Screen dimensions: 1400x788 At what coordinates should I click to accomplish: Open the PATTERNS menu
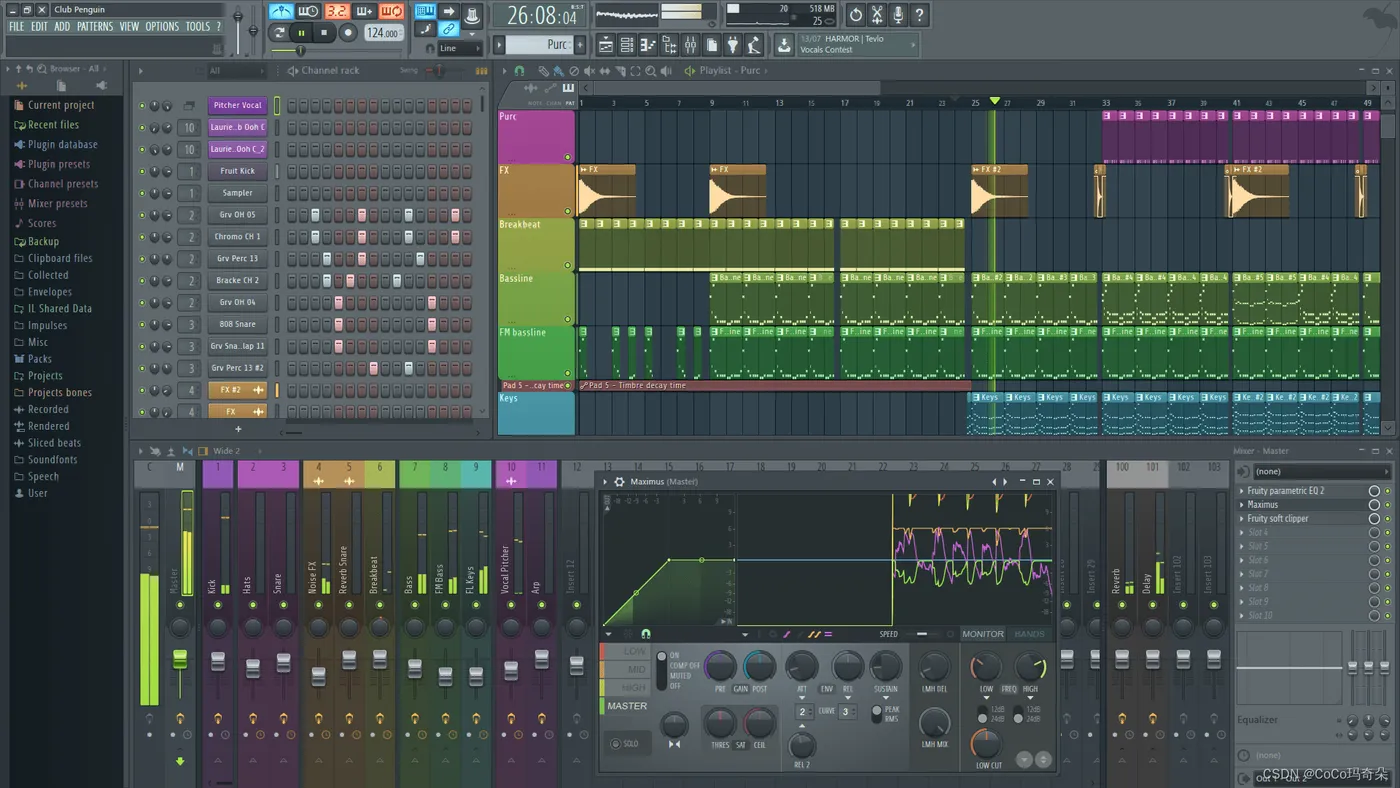pos(95,27)
